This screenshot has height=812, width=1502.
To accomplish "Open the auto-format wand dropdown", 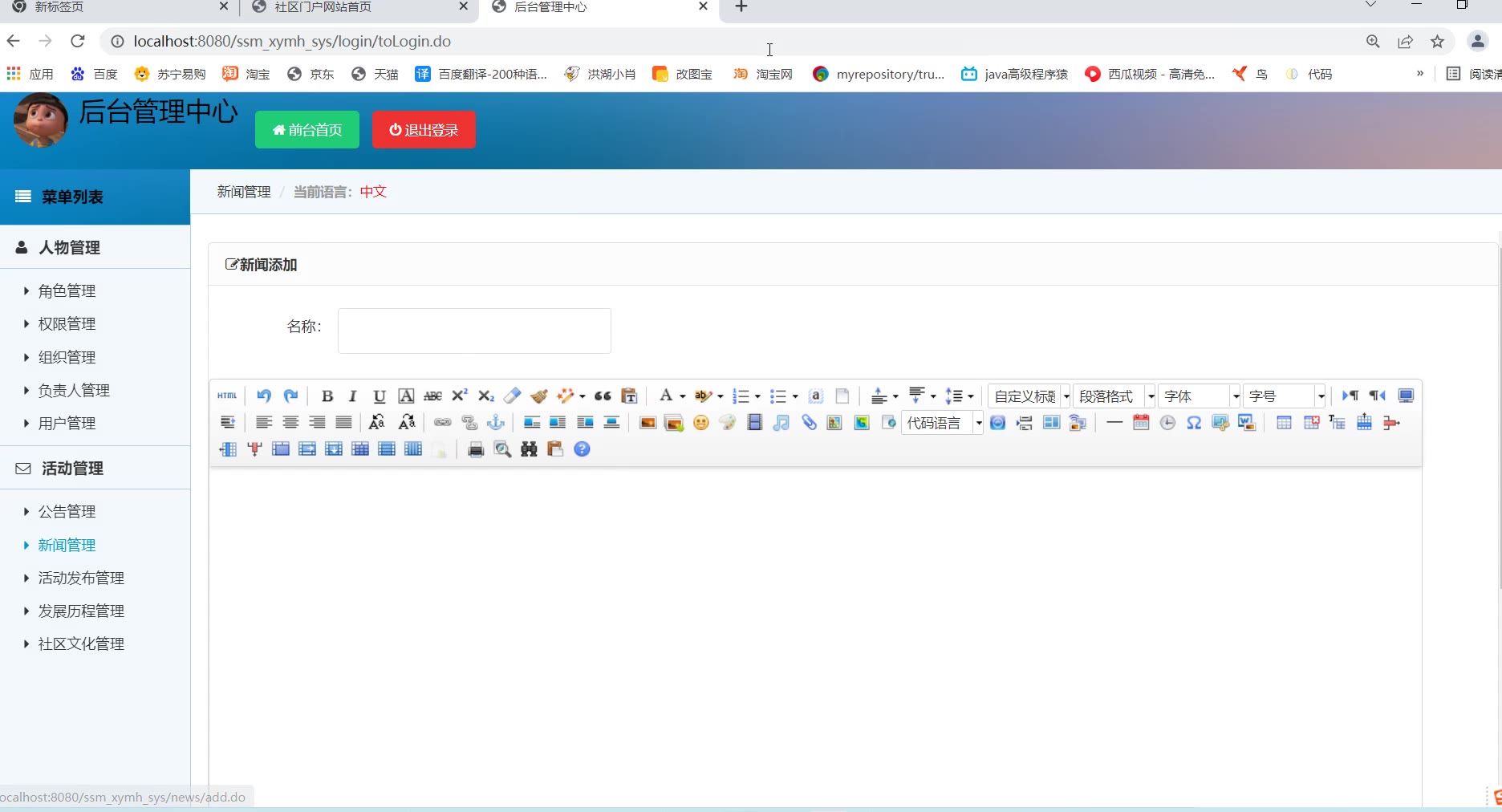I will pos(583,396).
